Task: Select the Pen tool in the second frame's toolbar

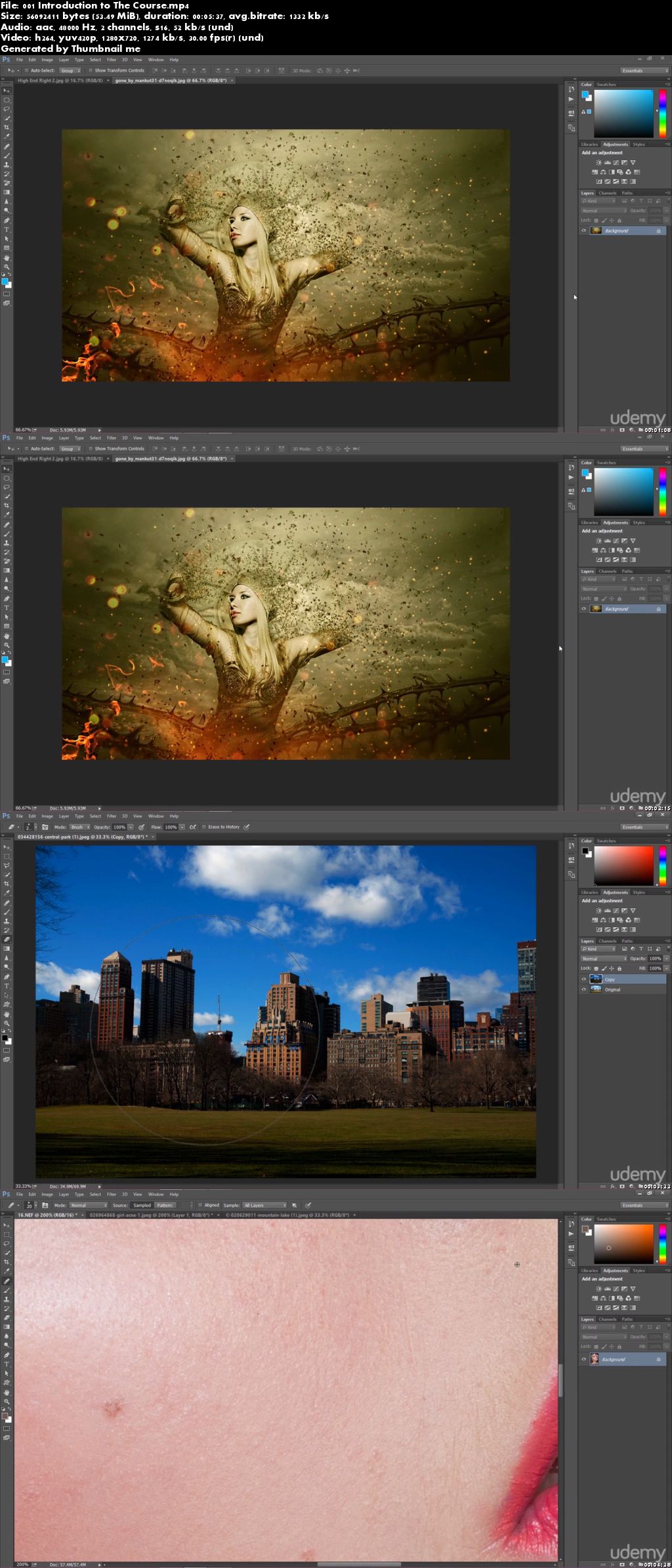Action: point(7,599)
